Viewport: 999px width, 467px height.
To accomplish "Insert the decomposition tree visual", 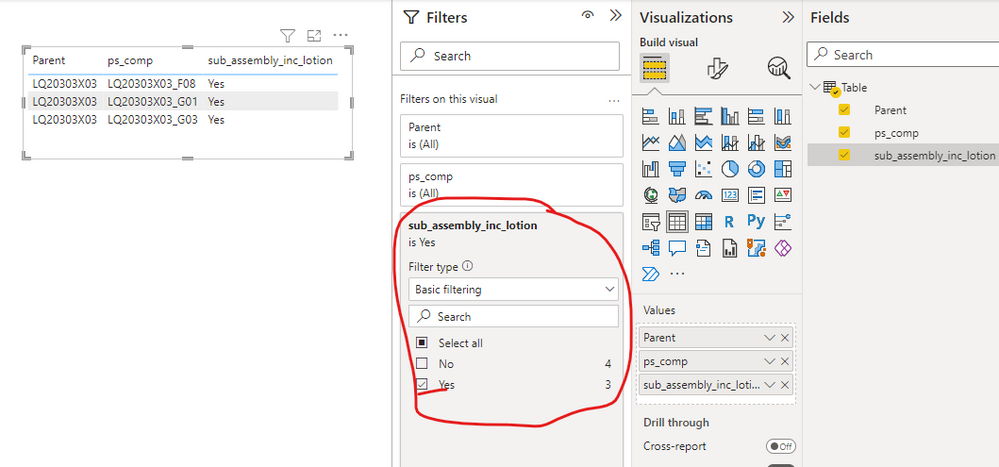I will 650,248.
